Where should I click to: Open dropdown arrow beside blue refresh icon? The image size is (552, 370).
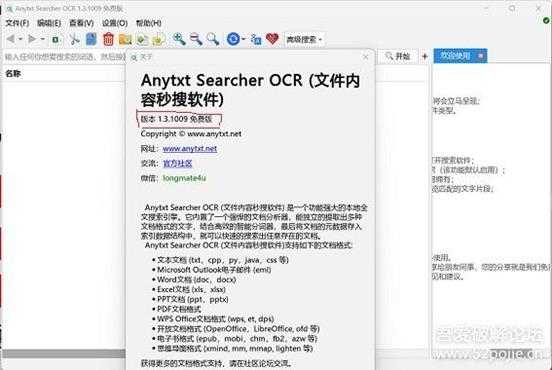244,39
